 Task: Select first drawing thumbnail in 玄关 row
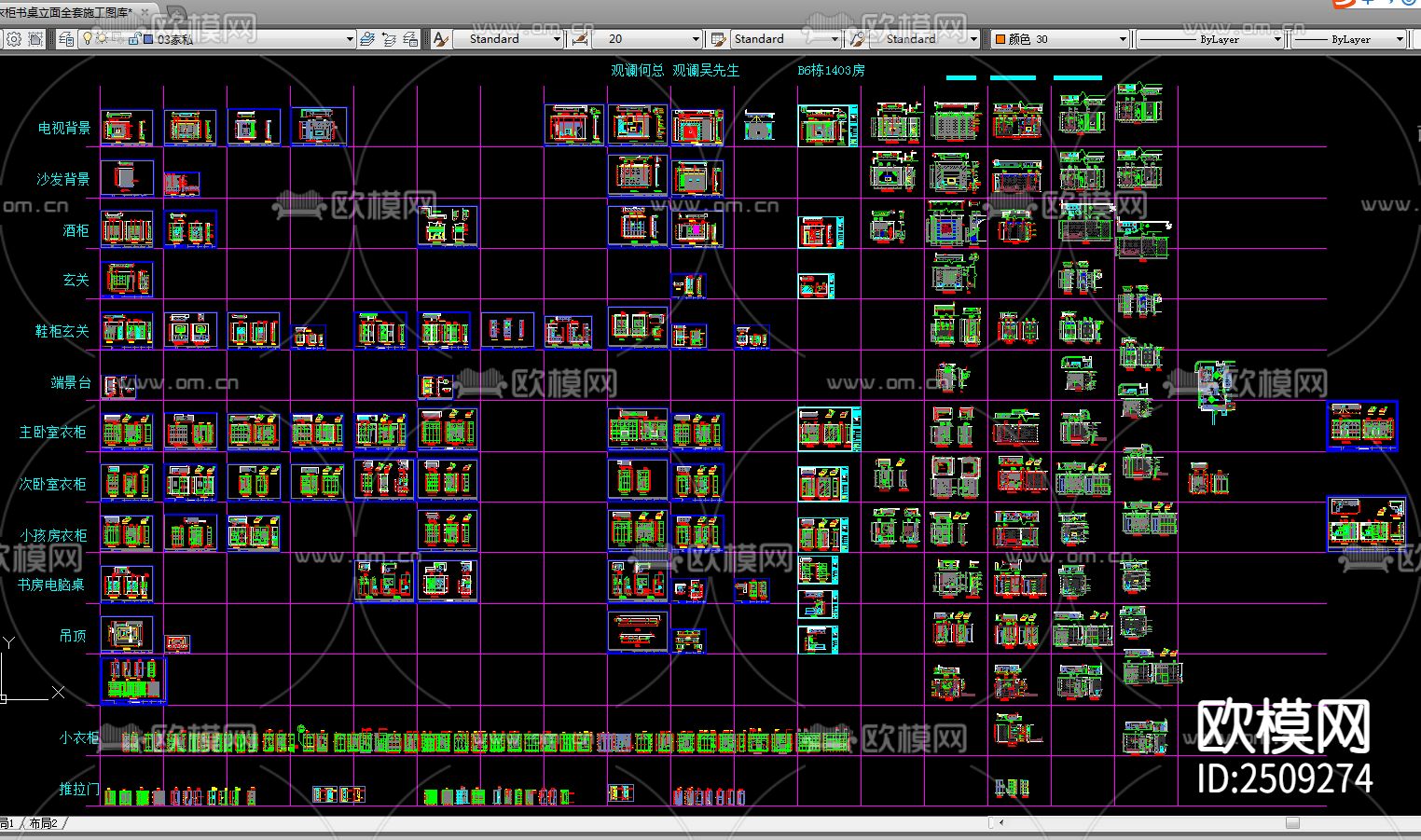(127, 280)
